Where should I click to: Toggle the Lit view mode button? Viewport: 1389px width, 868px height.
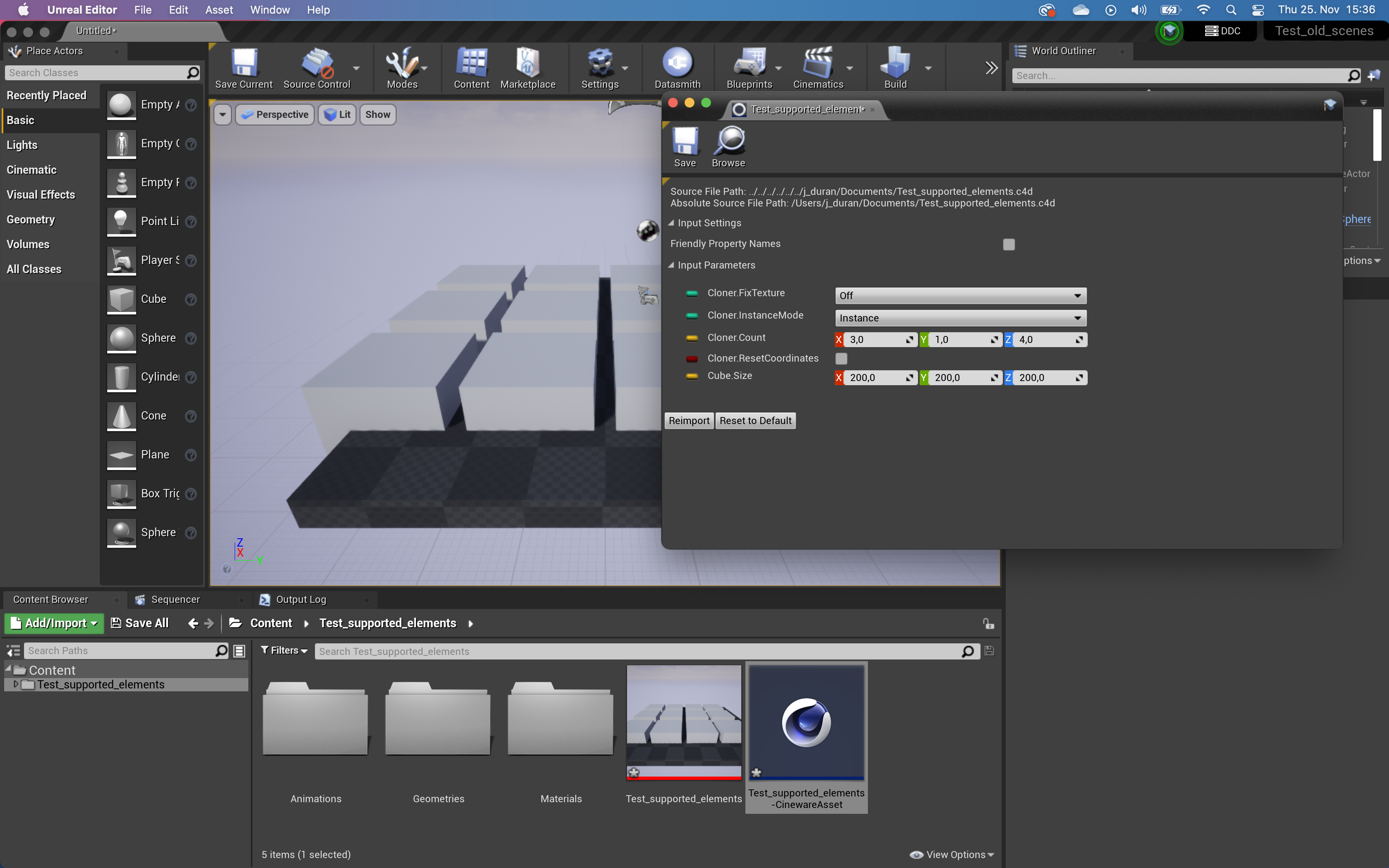pos(337,114)
